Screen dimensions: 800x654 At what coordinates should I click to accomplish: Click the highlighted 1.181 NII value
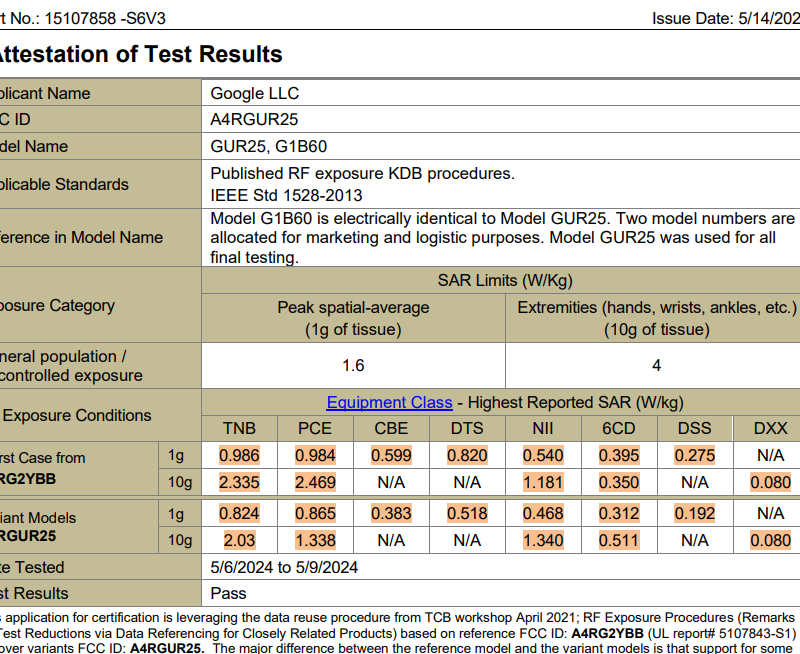(543, 482)
